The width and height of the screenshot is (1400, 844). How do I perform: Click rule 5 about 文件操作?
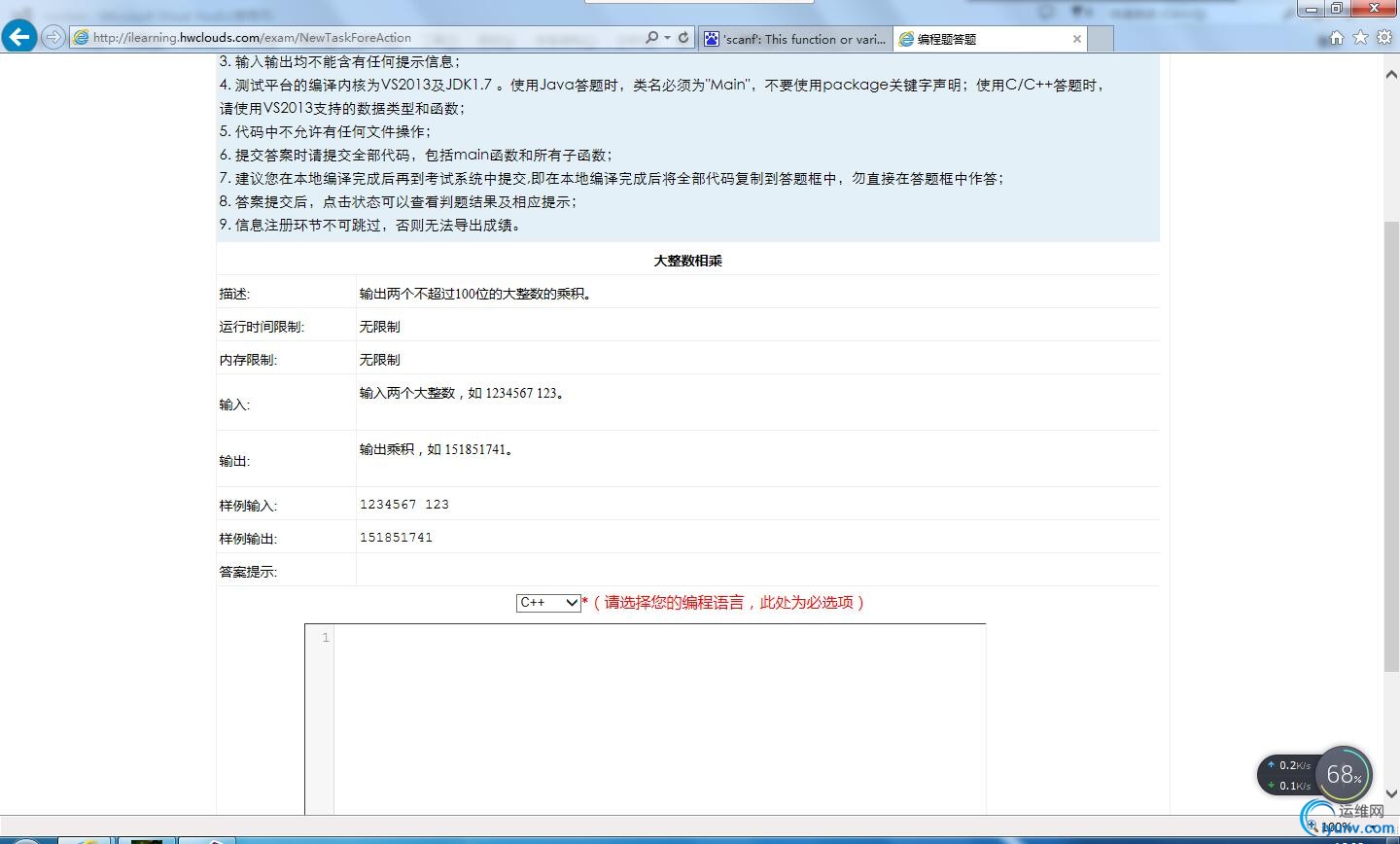[x=325, y=131]
